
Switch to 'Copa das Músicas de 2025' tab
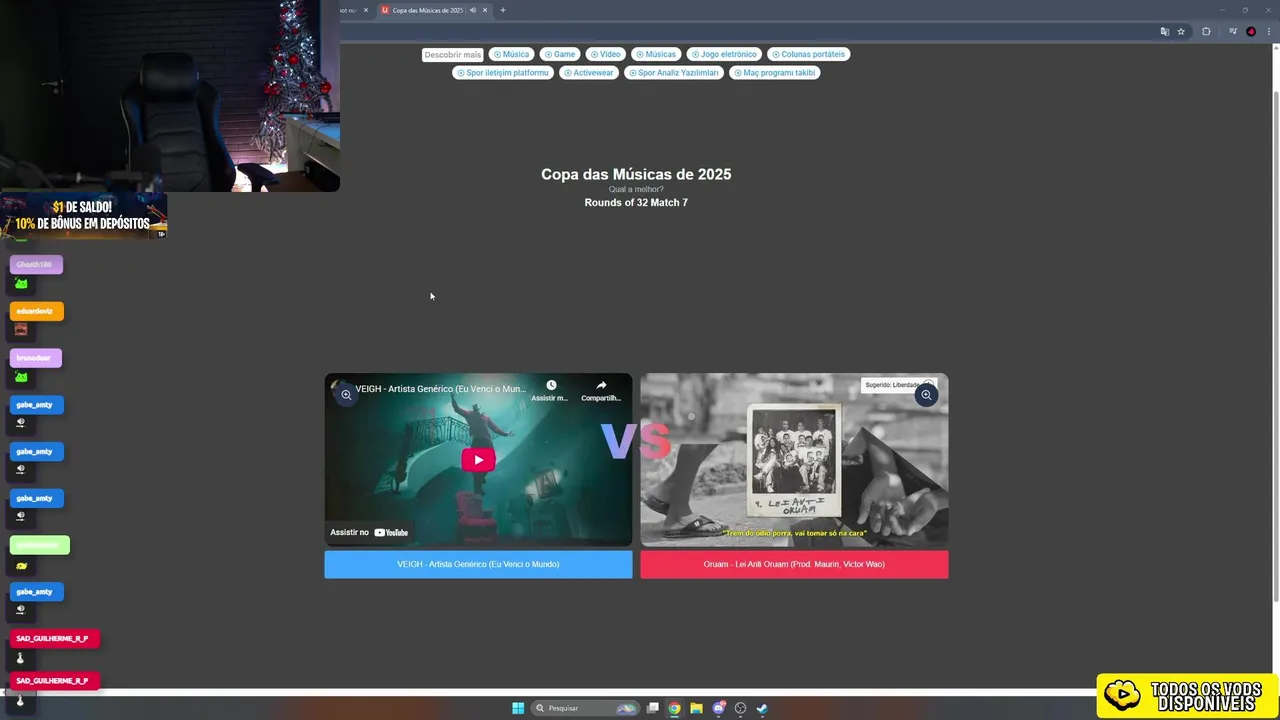[427, 10]
